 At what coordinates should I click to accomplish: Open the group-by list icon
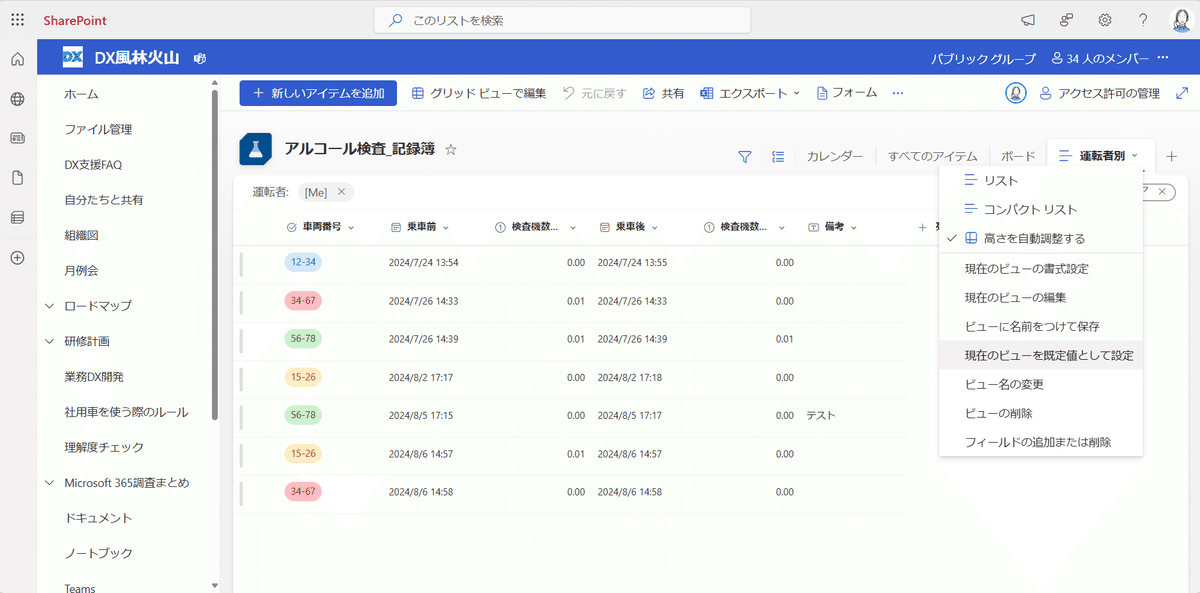(778, 156)
